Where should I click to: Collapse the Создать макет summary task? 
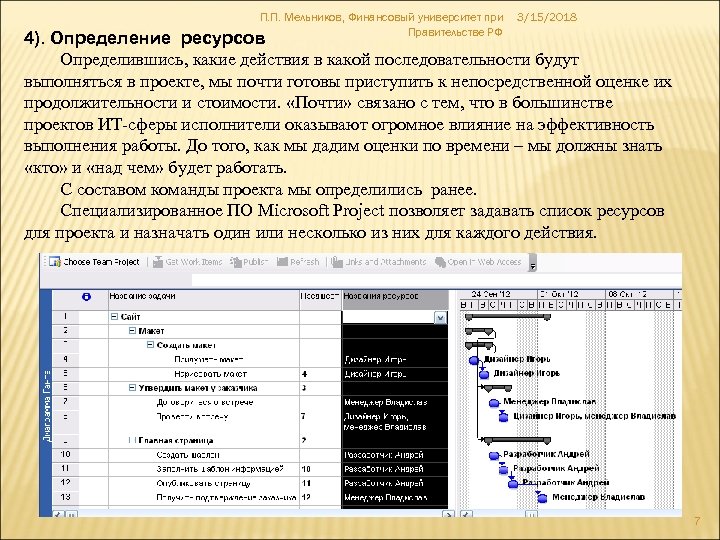pos(150,344)
